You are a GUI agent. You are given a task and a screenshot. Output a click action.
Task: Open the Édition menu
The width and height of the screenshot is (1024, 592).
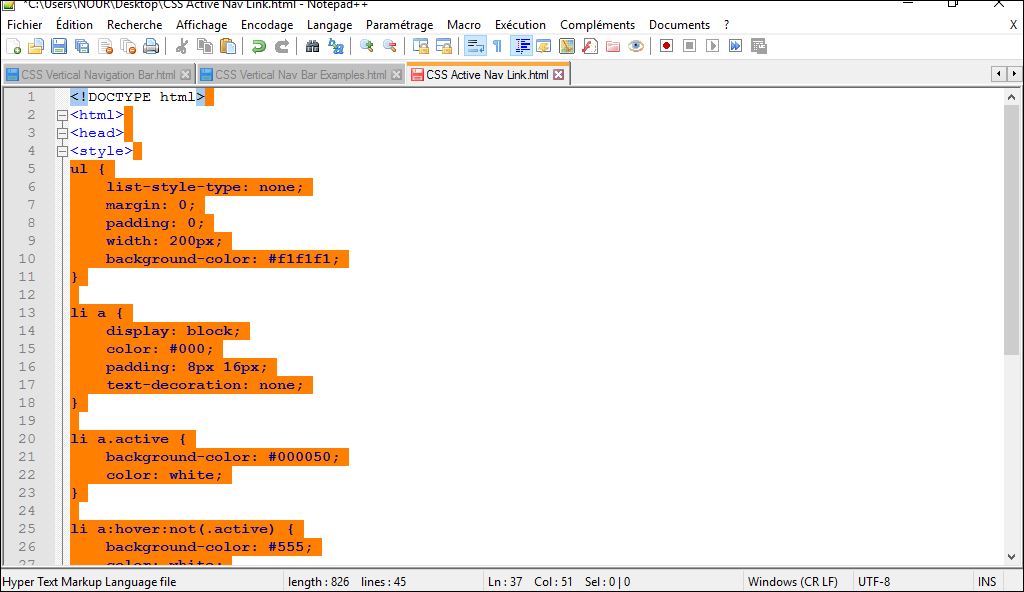[x=74, y=25]
